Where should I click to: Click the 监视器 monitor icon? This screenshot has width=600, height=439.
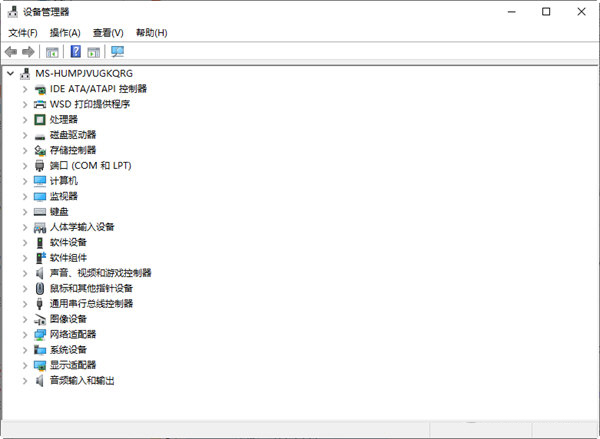click(40, 196)
